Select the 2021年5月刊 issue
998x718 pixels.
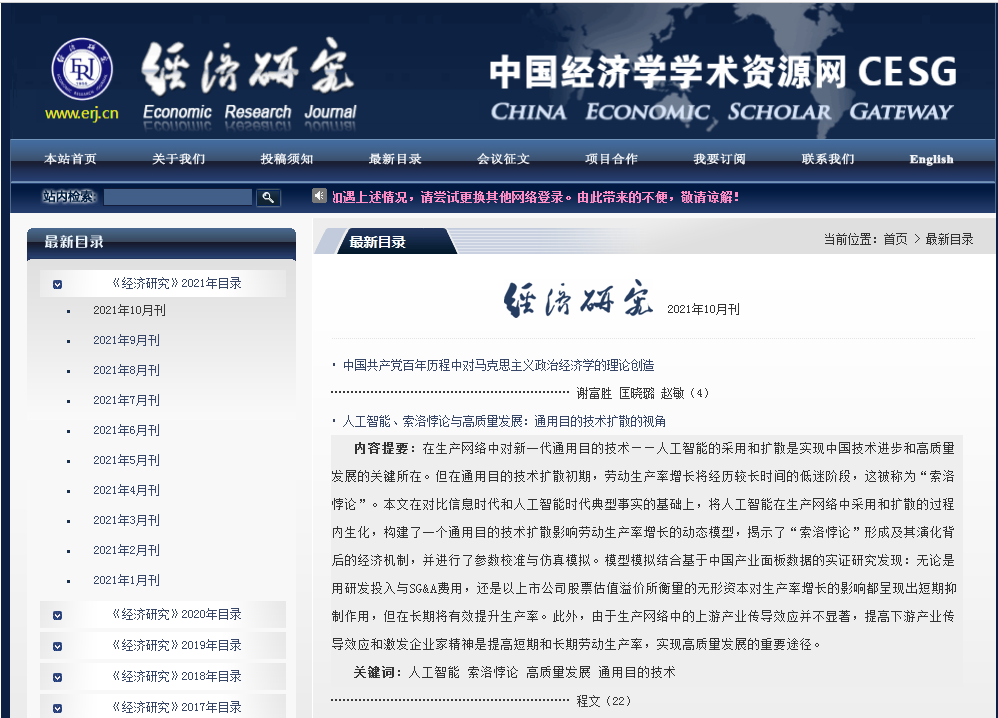[126, 460]
